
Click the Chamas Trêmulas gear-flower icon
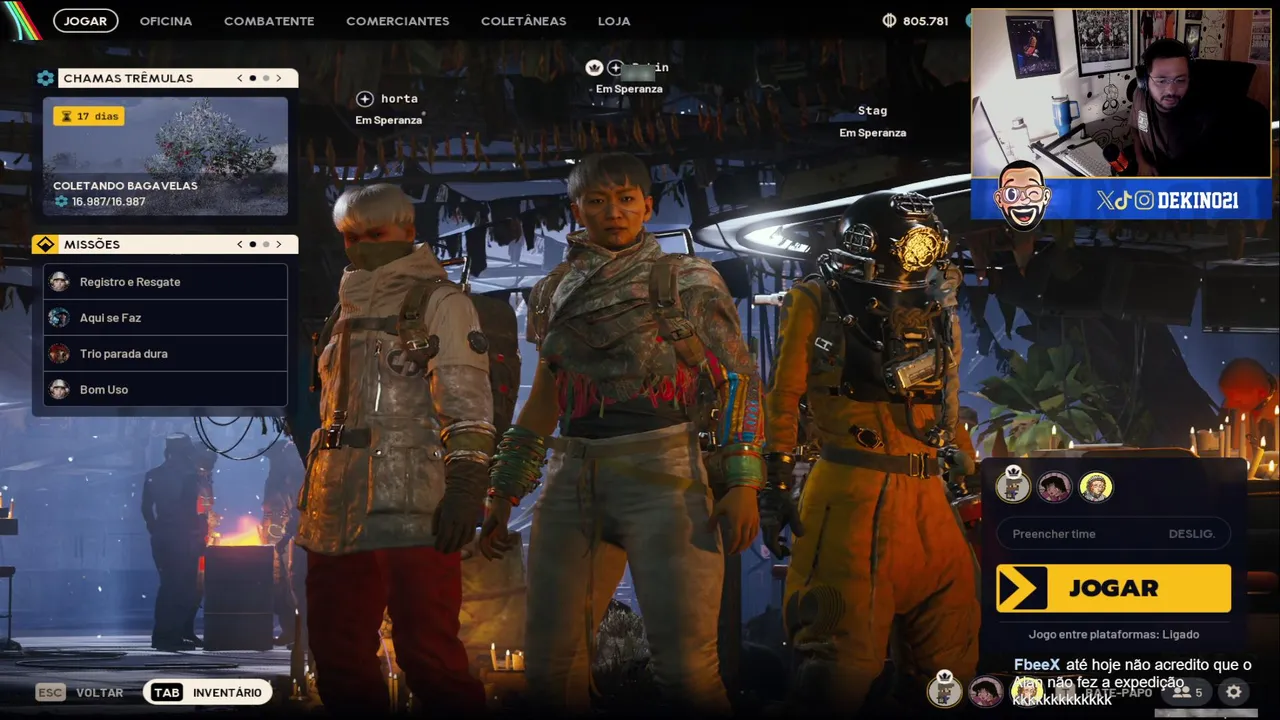tap(45, 78)
